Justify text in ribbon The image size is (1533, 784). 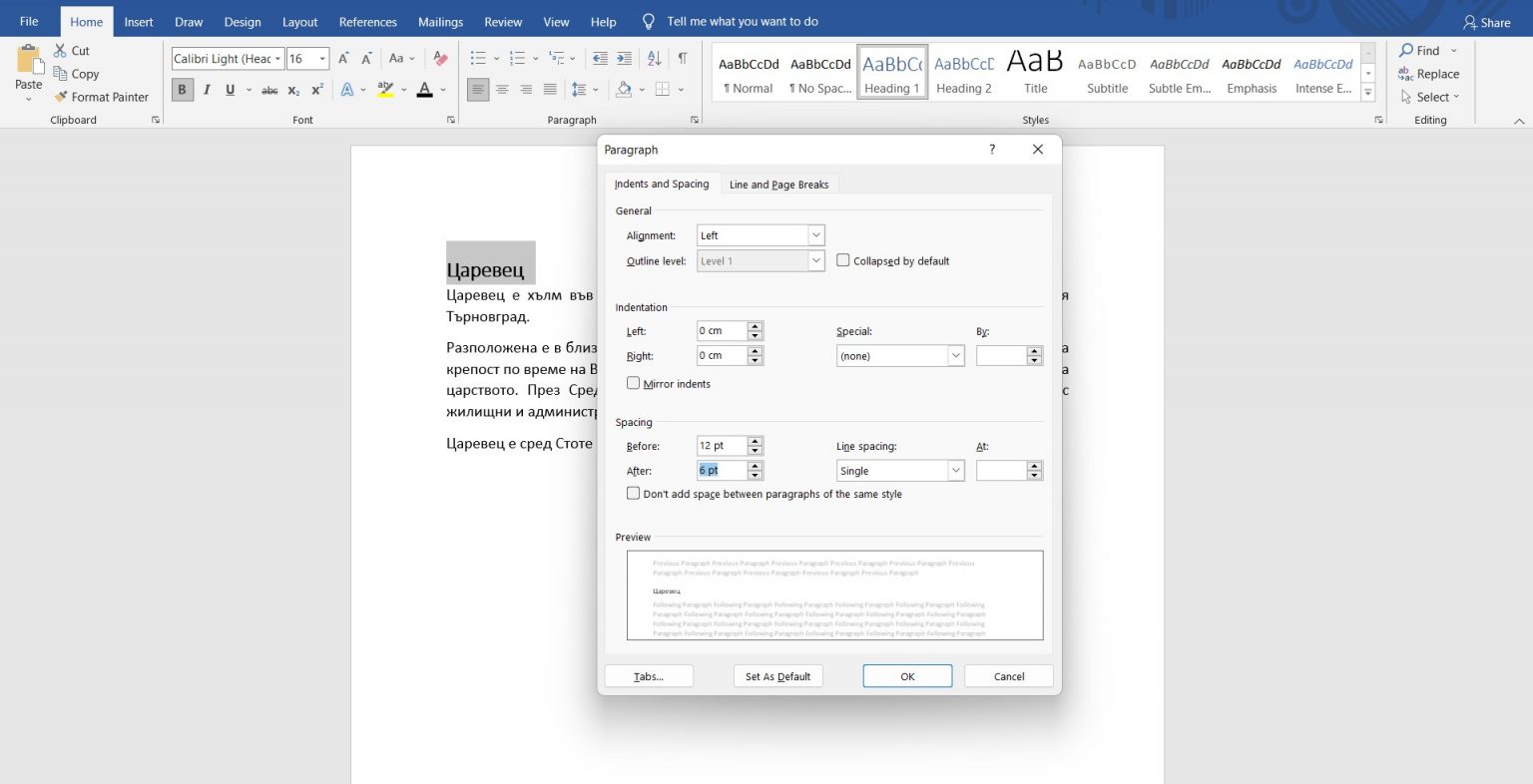[550, 90]
